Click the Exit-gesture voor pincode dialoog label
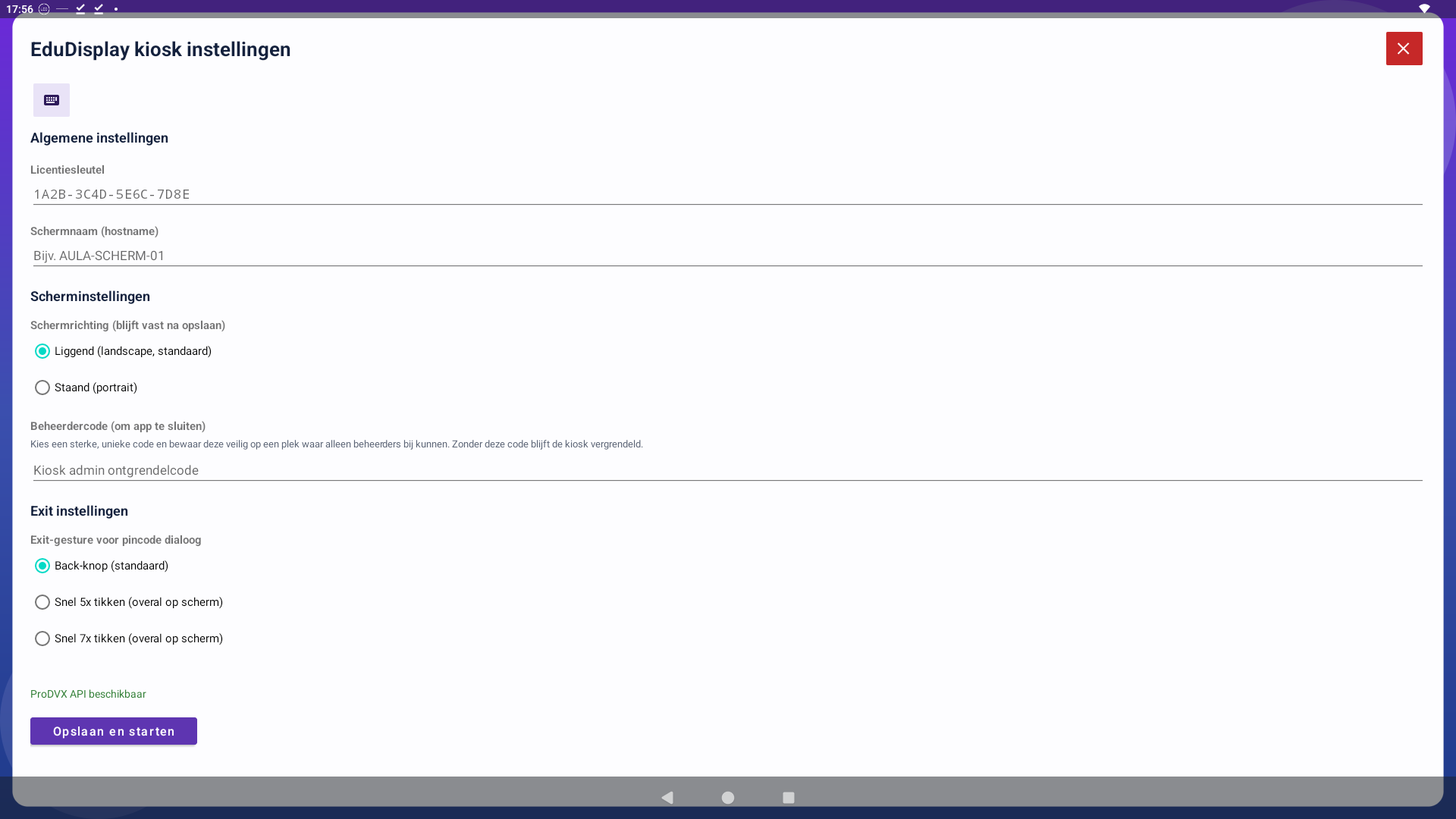Image resolution: width=1456 pixels, height=819 pixels. pos(116,540)
